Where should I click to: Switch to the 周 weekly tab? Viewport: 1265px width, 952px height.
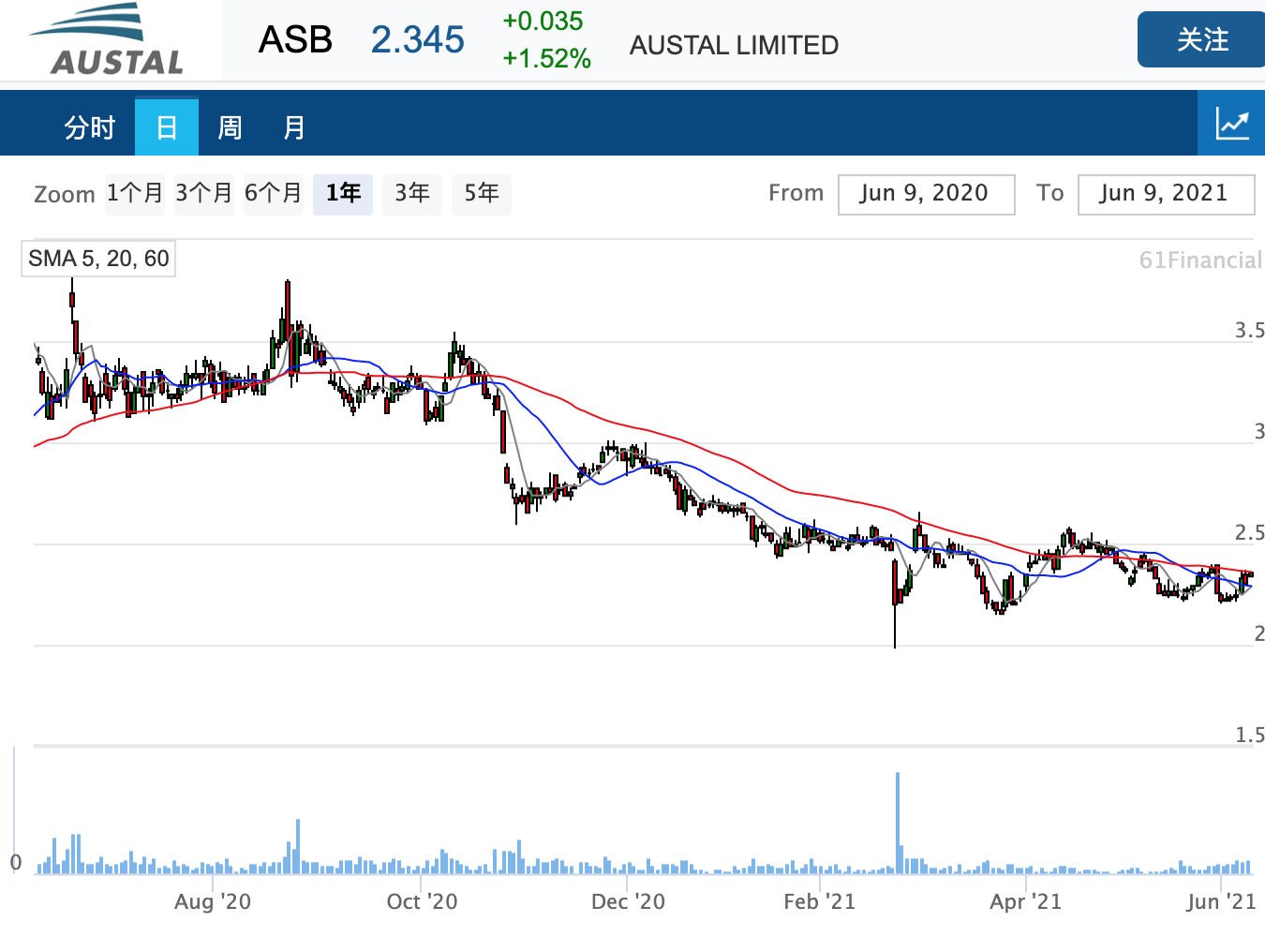coord(230,126)
